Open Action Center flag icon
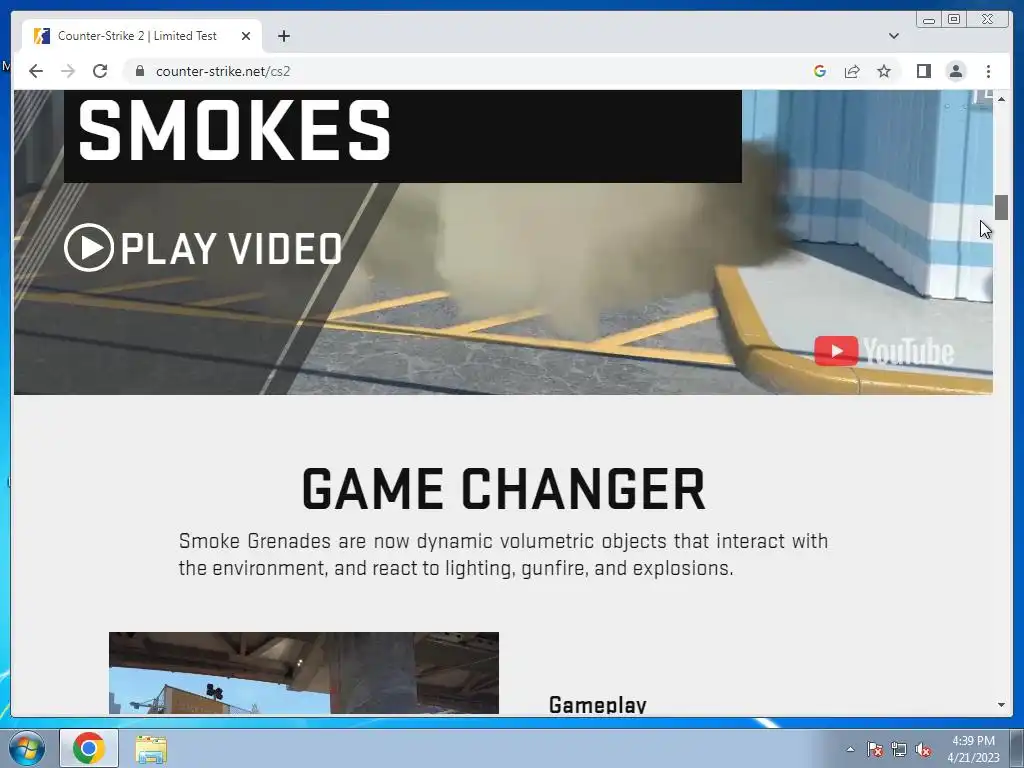 pyautogui.click(x=875, y=749)
